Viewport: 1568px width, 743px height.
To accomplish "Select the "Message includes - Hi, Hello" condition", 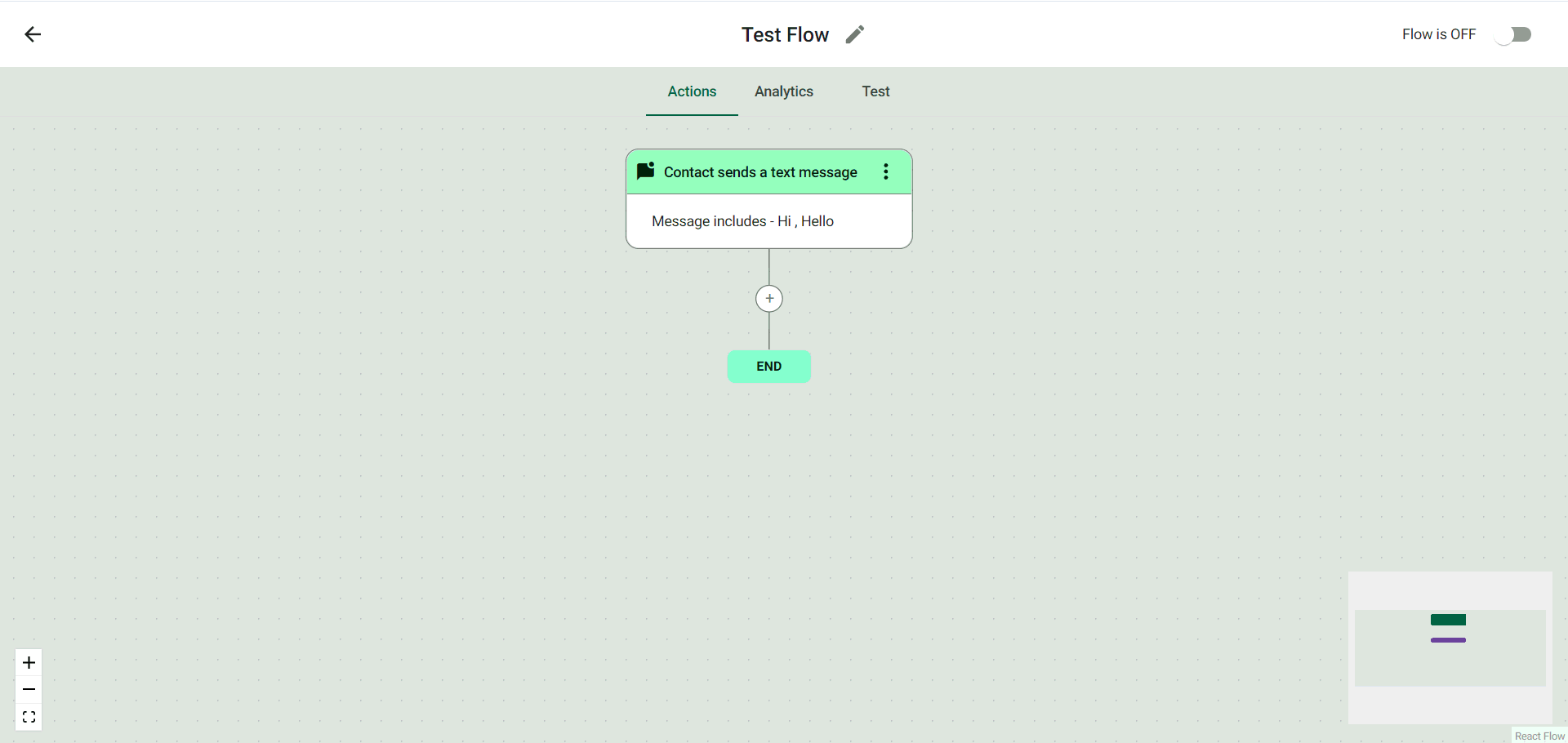I will pos(742,221).
